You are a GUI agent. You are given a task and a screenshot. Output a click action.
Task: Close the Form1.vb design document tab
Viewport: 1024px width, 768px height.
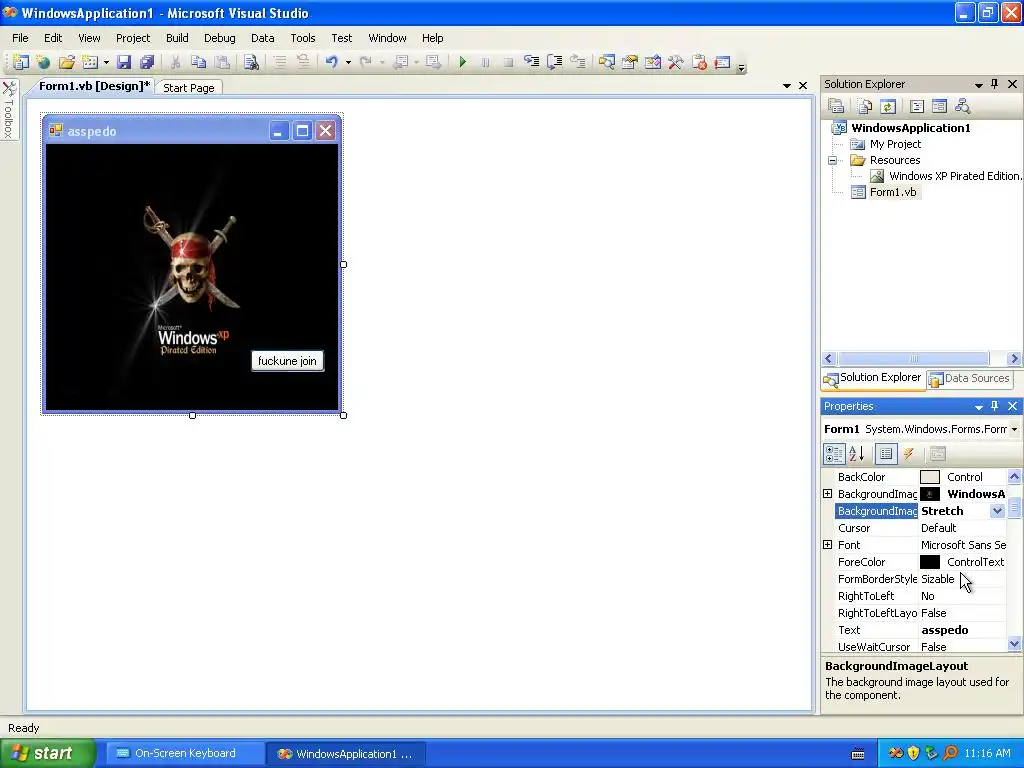pyautogui.click(x=803, y=86)
